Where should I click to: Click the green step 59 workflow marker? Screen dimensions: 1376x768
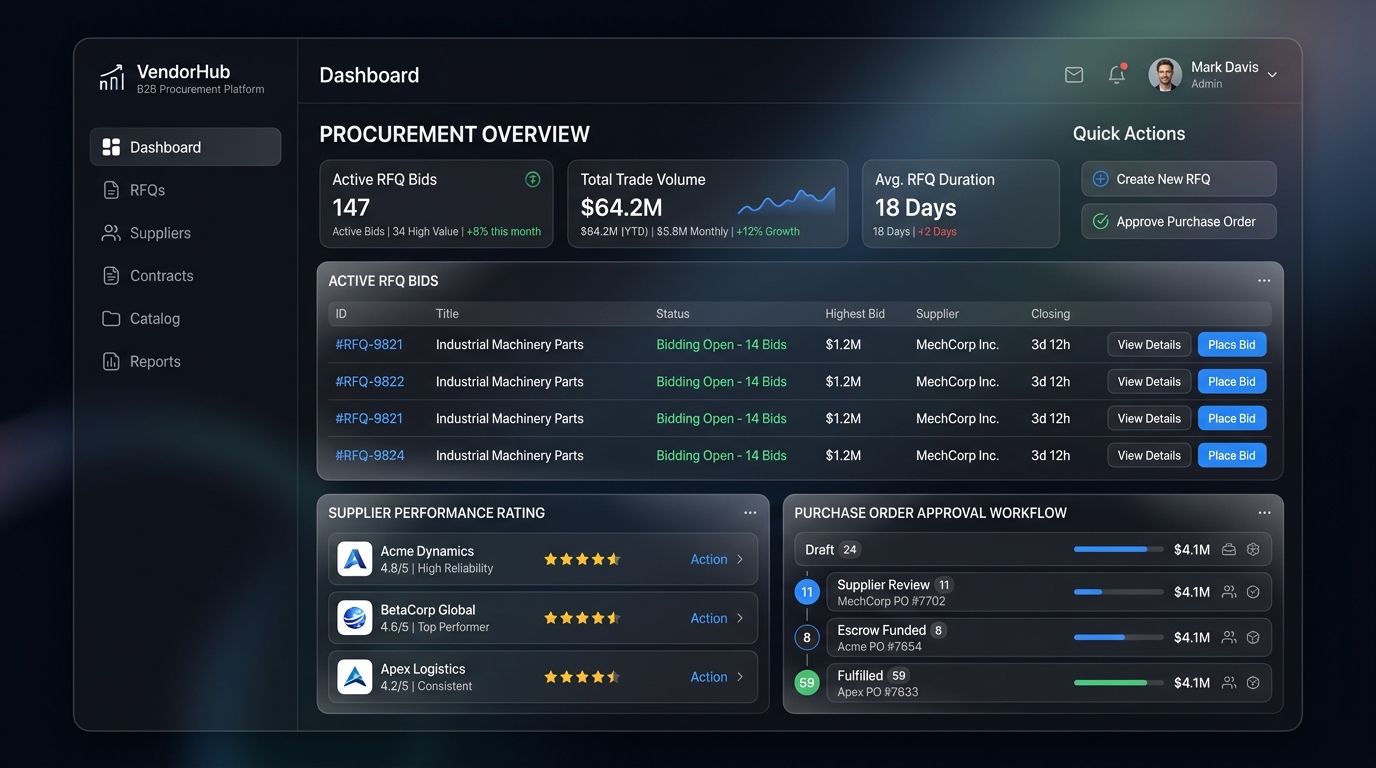point(807,683)
